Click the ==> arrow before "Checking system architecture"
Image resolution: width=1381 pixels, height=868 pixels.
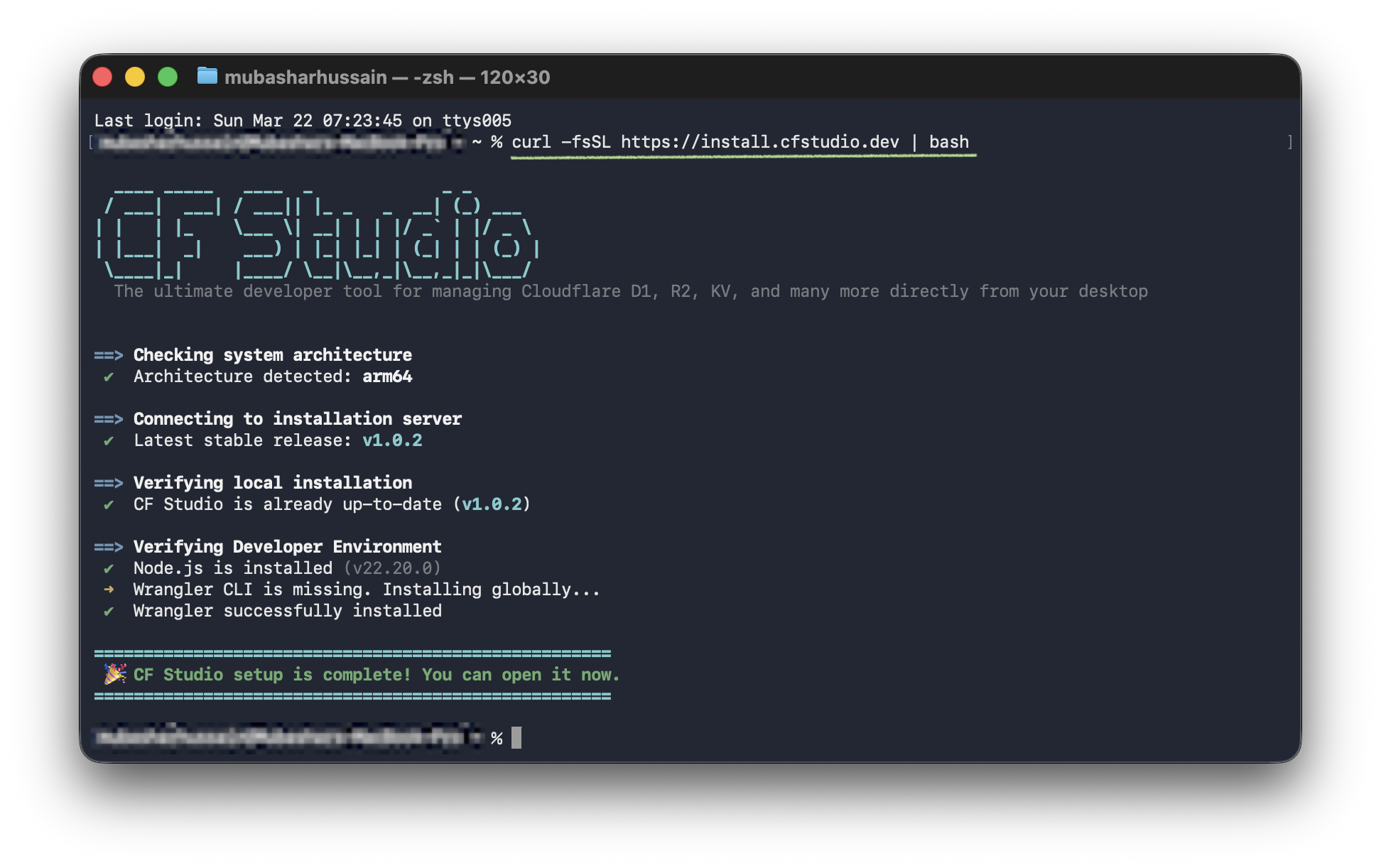click(x=109, y=354)
